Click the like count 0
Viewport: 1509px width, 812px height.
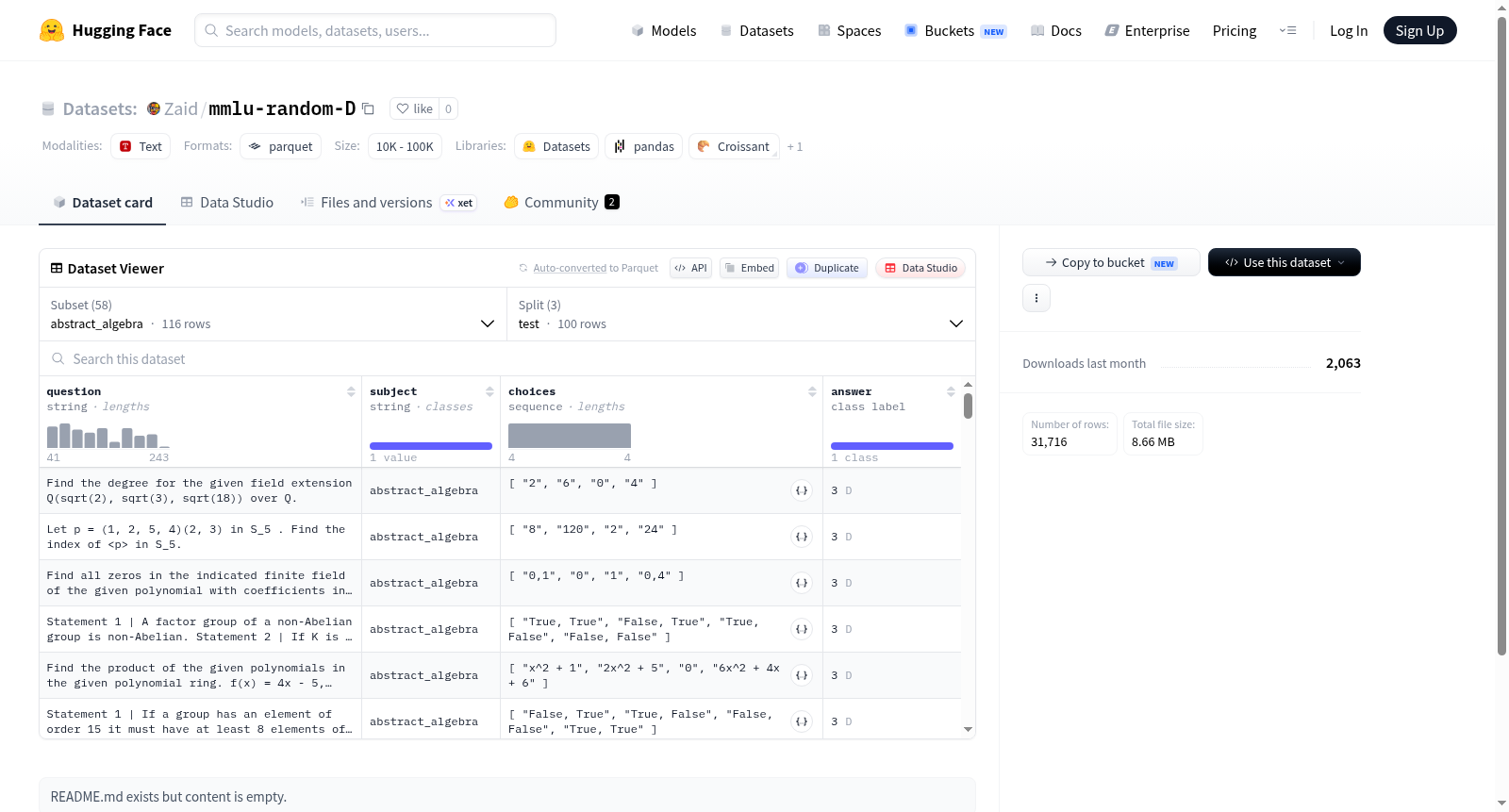tap(448, 108)
